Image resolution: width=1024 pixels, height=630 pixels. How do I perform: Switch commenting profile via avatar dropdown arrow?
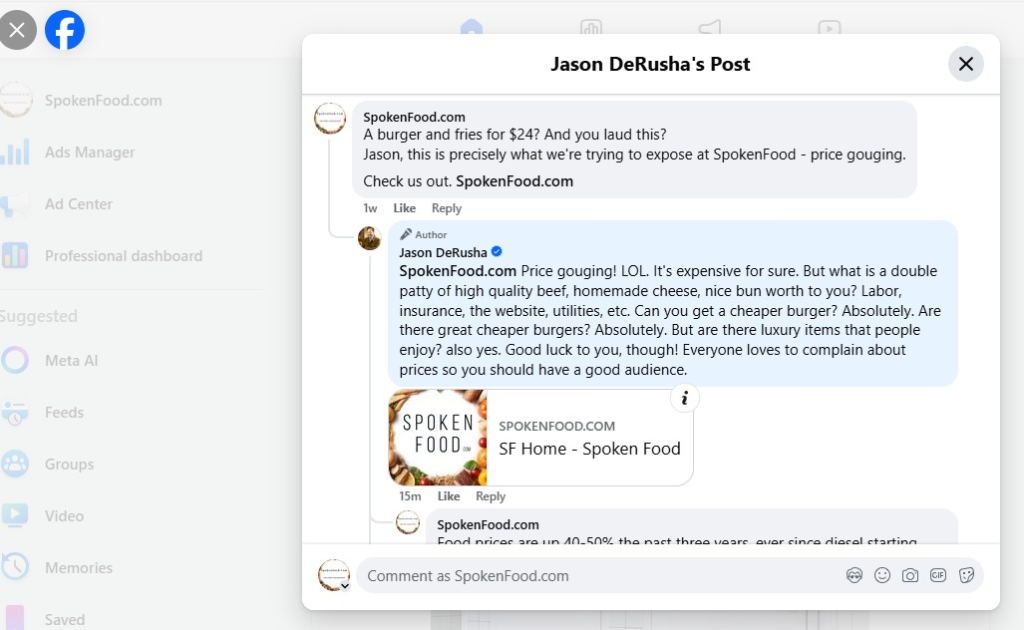345,586
